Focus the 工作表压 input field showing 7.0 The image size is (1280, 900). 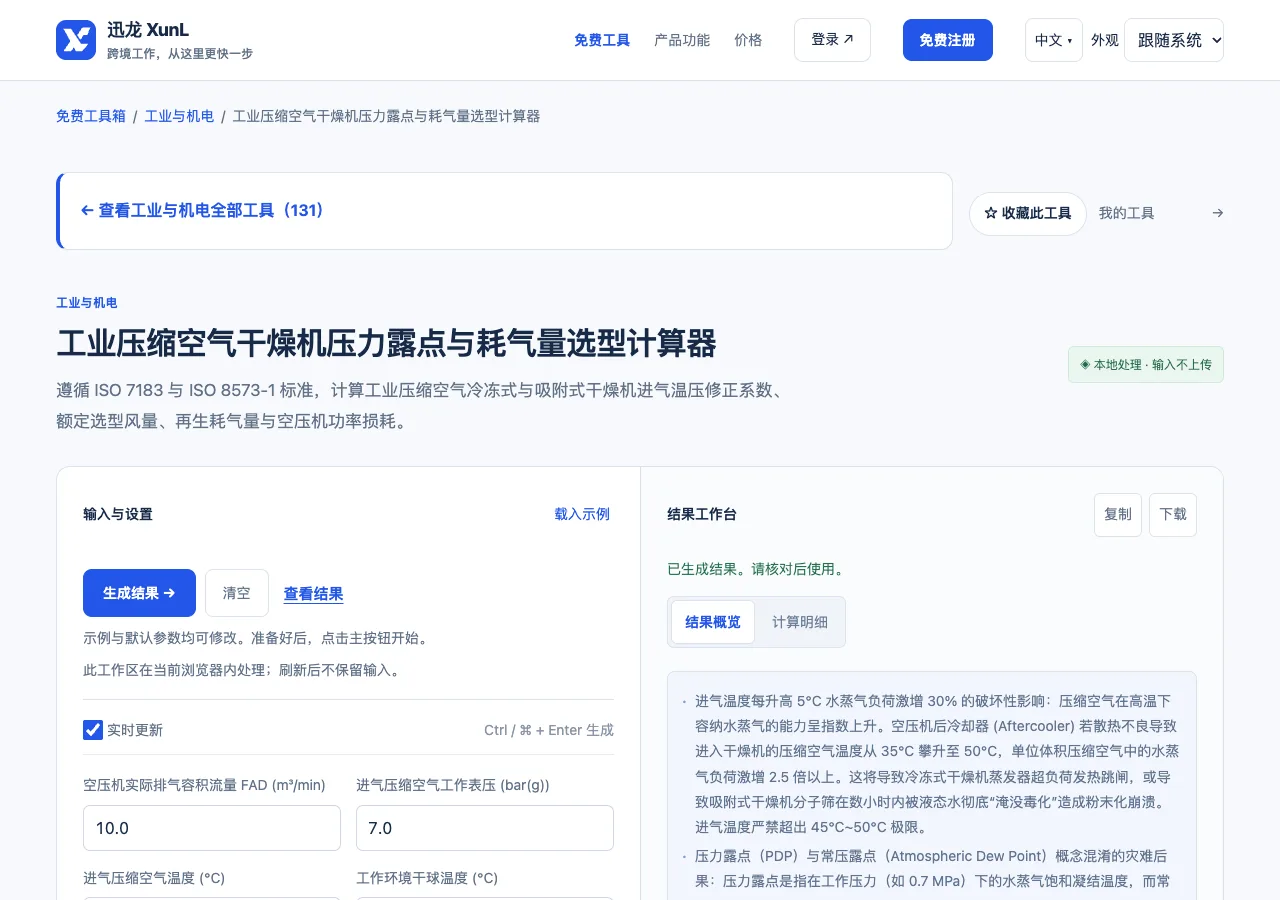(485, 828)
